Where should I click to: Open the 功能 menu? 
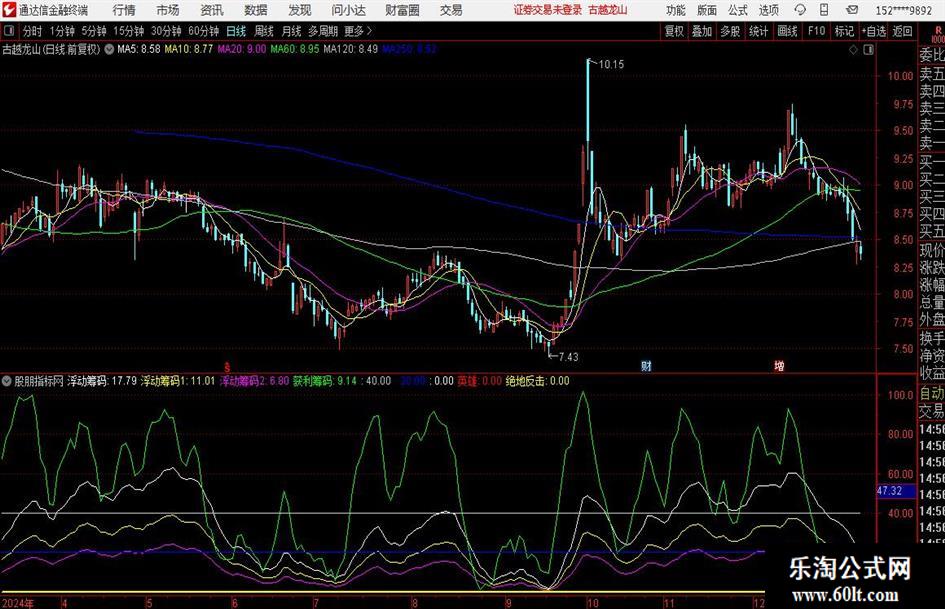pyautogui.click(x=676, y=10)
